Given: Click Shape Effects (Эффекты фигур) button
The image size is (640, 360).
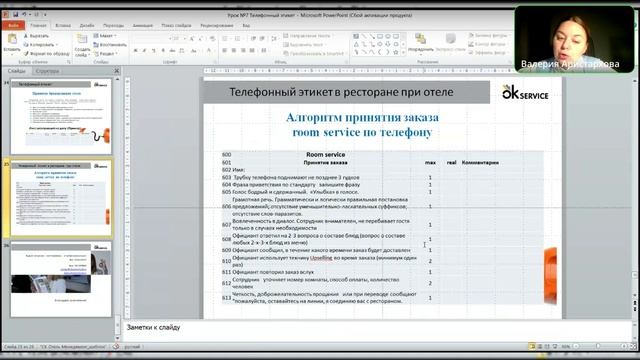Looking at the screenshot, I should (x=489, y=53).
